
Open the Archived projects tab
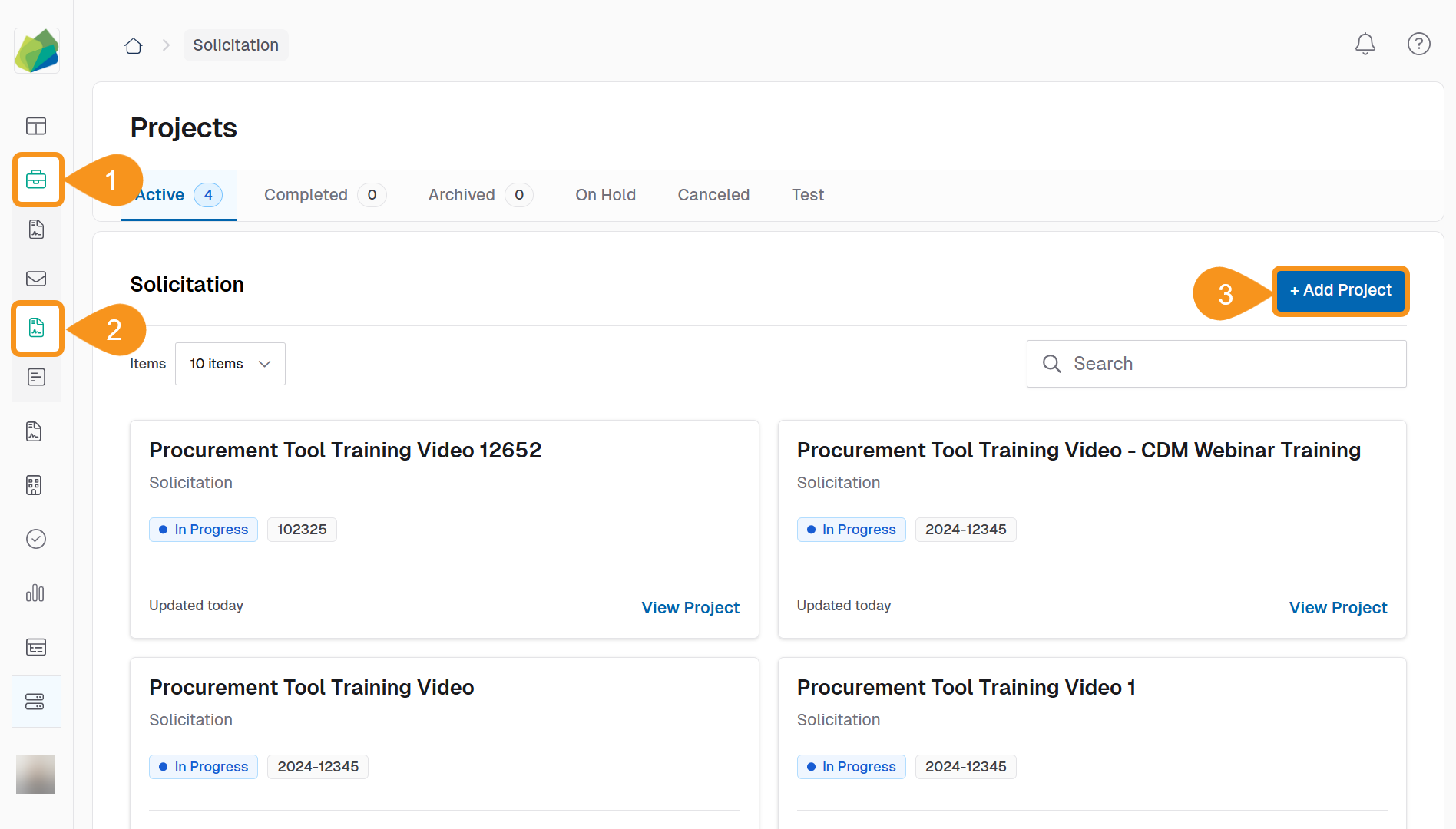[x=461, y=194]
